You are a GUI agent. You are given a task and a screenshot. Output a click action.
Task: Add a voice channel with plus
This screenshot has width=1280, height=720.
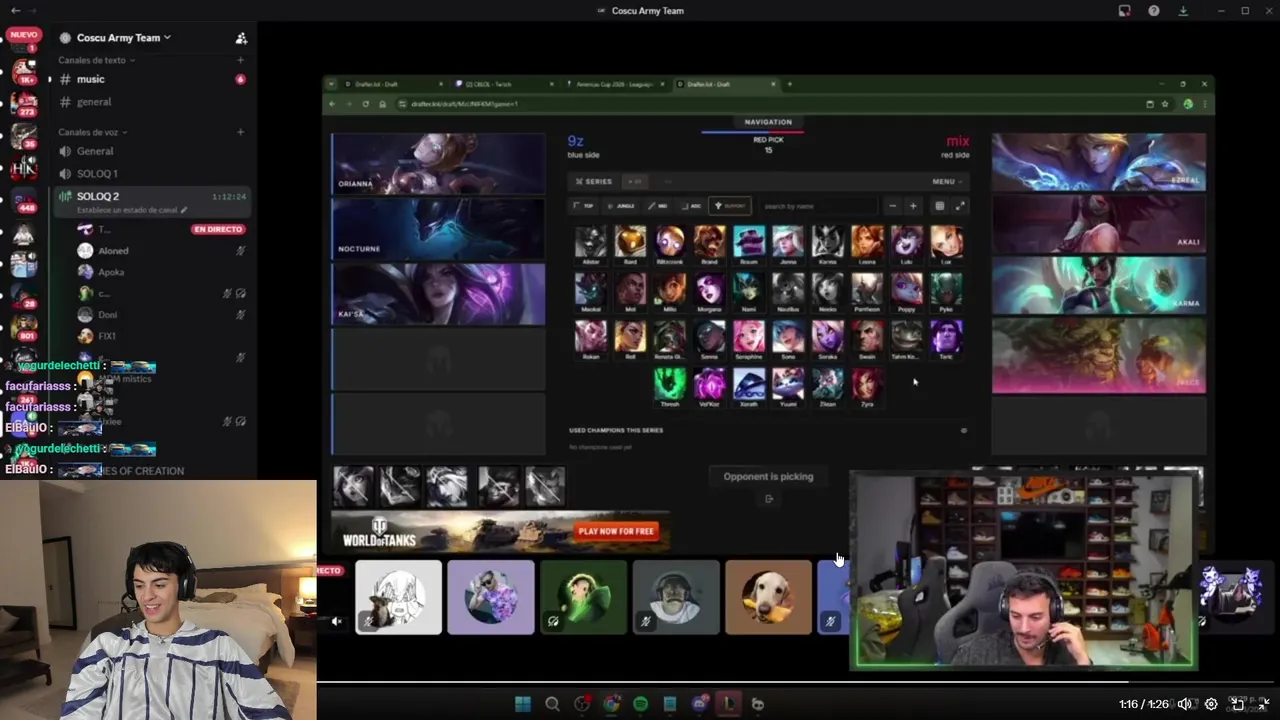tap(240, 132)
